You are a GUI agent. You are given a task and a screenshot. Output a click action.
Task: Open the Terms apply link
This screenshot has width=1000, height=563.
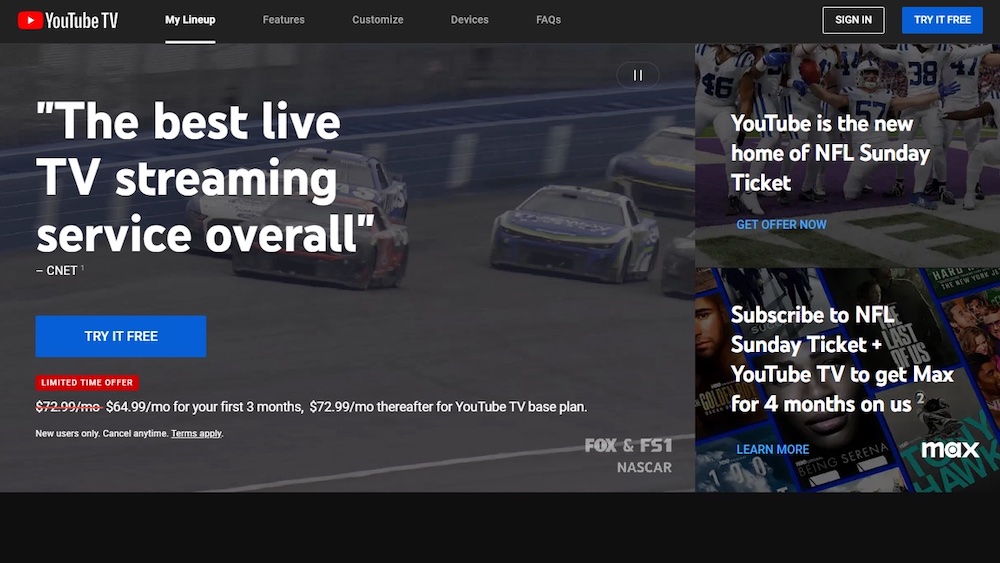tap(196, 434)
